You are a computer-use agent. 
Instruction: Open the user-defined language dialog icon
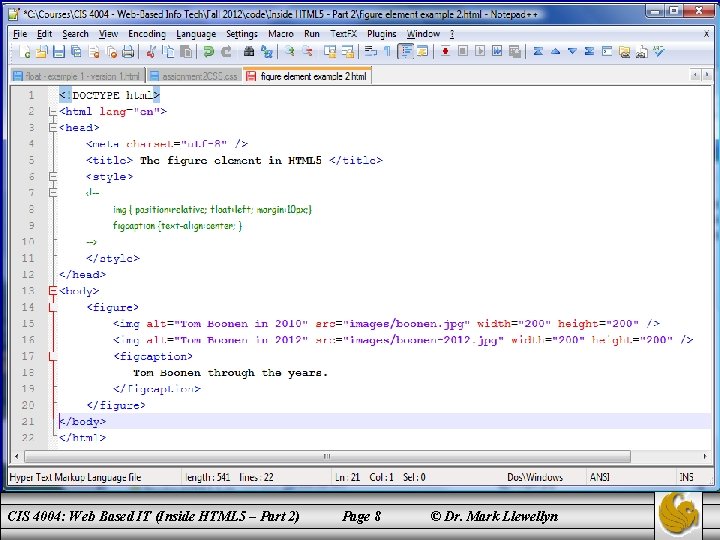click(x=422, y=52)
